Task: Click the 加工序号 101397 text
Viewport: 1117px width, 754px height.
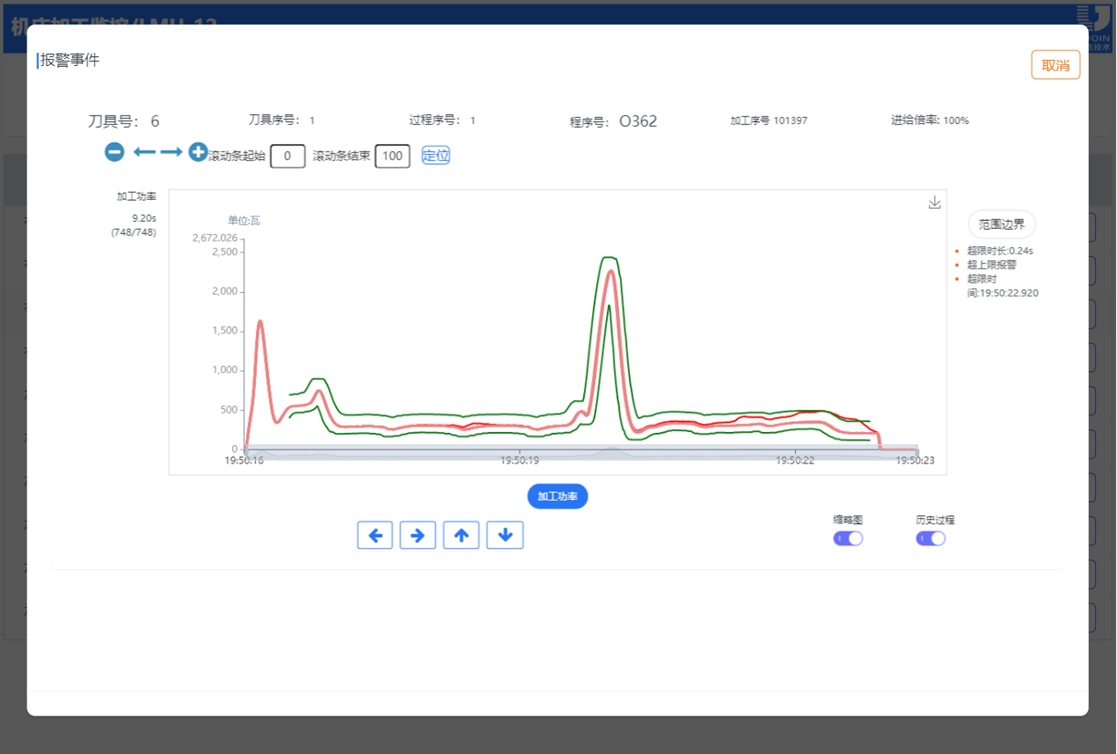Action: pyautogui.click(x=769, y=120)
